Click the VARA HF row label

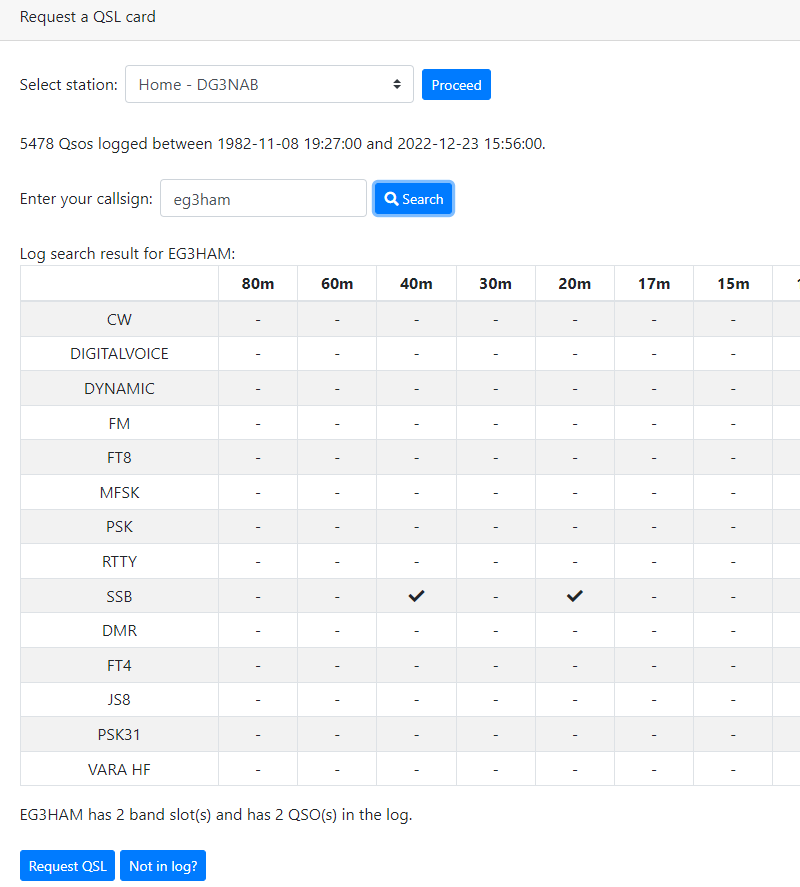coord(118,768)
